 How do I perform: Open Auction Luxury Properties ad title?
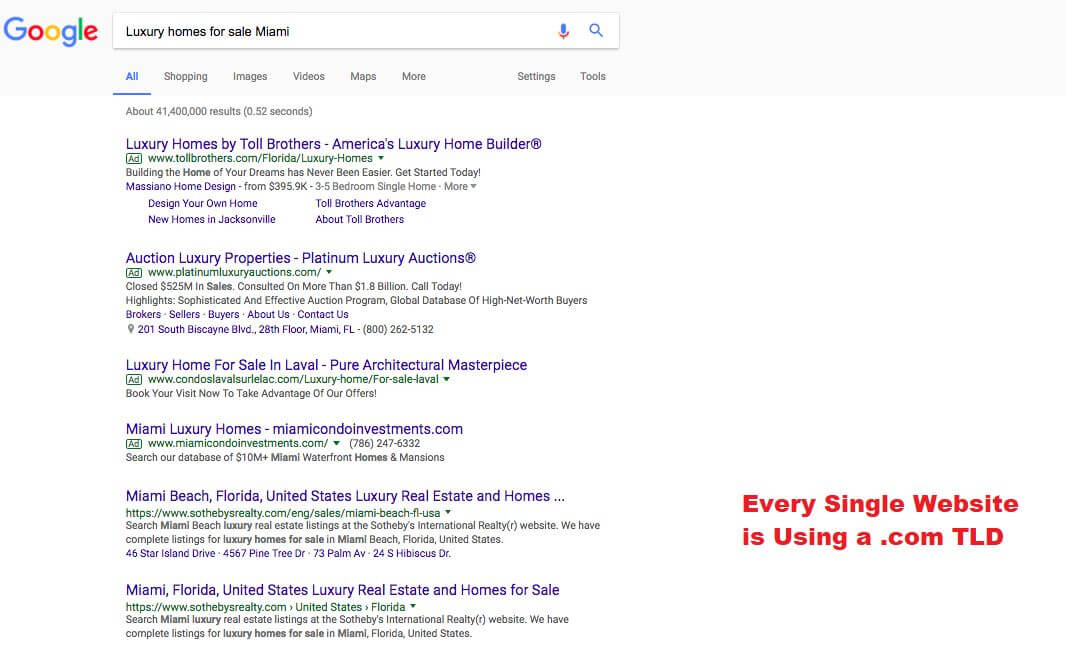coord(300,258)
